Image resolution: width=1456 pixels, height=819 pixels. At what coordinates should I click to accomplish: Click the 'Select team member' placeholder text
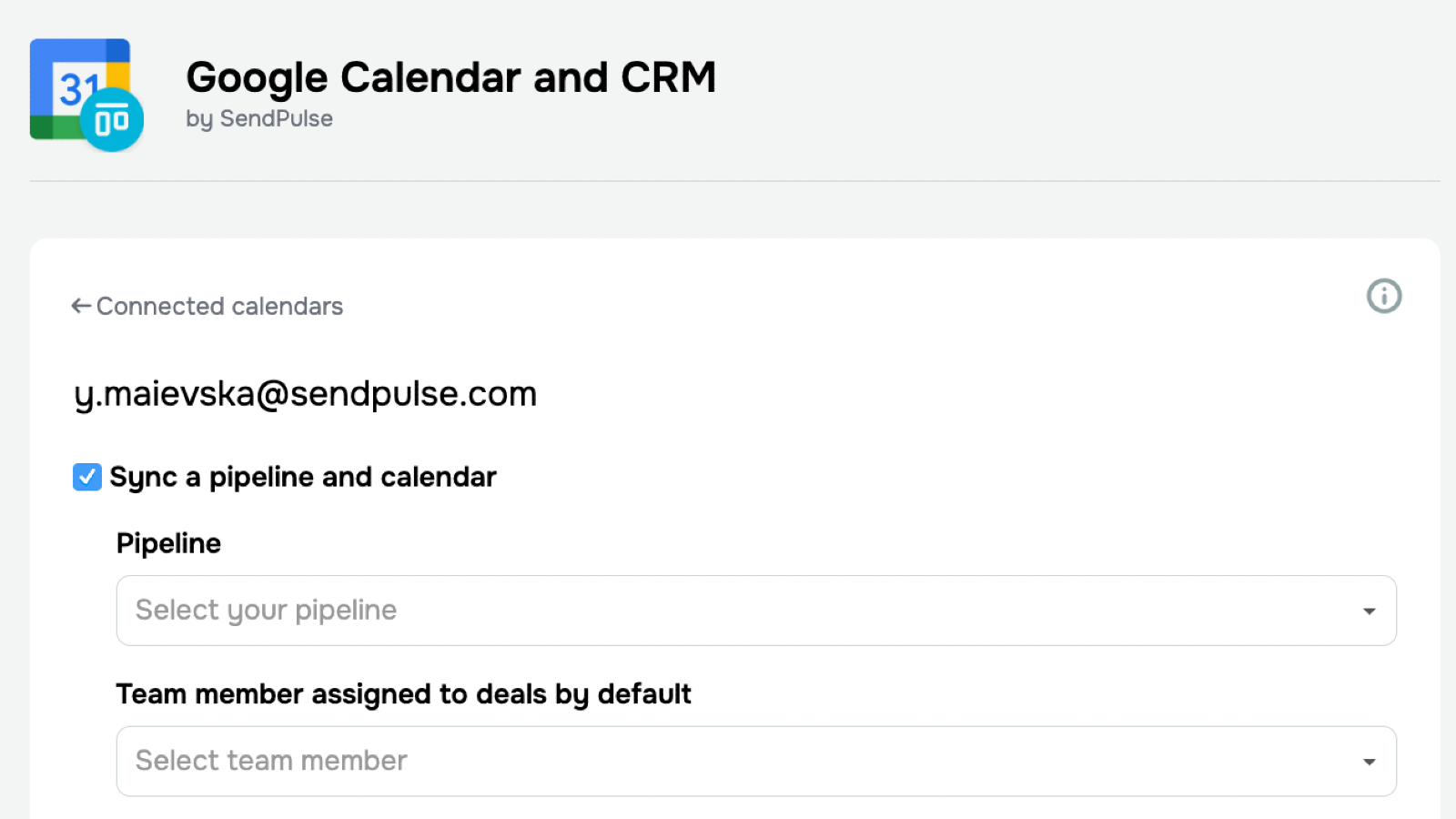point(271,761)
